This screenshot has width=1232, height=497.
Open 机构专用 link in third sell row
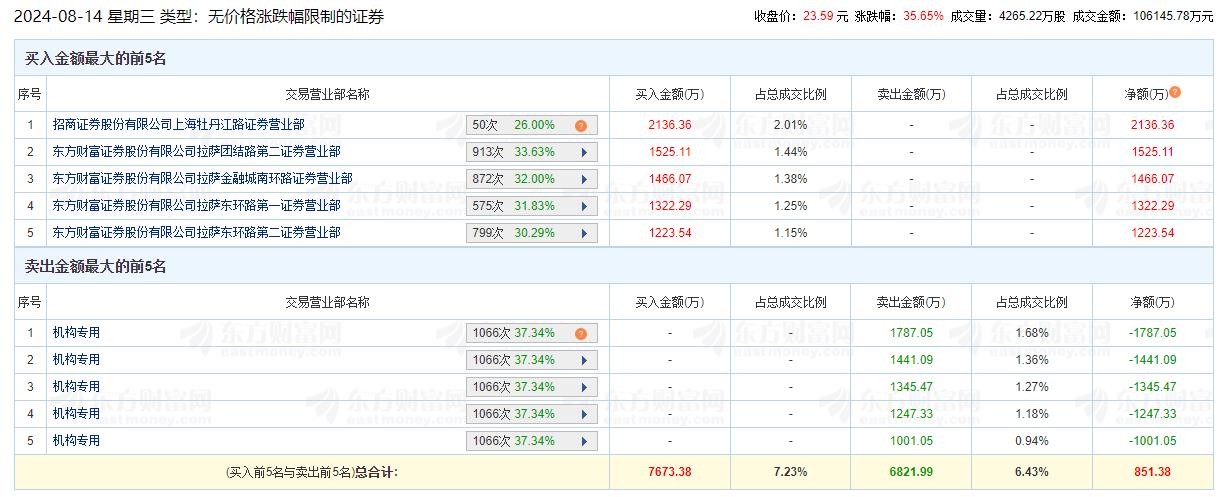77,387
